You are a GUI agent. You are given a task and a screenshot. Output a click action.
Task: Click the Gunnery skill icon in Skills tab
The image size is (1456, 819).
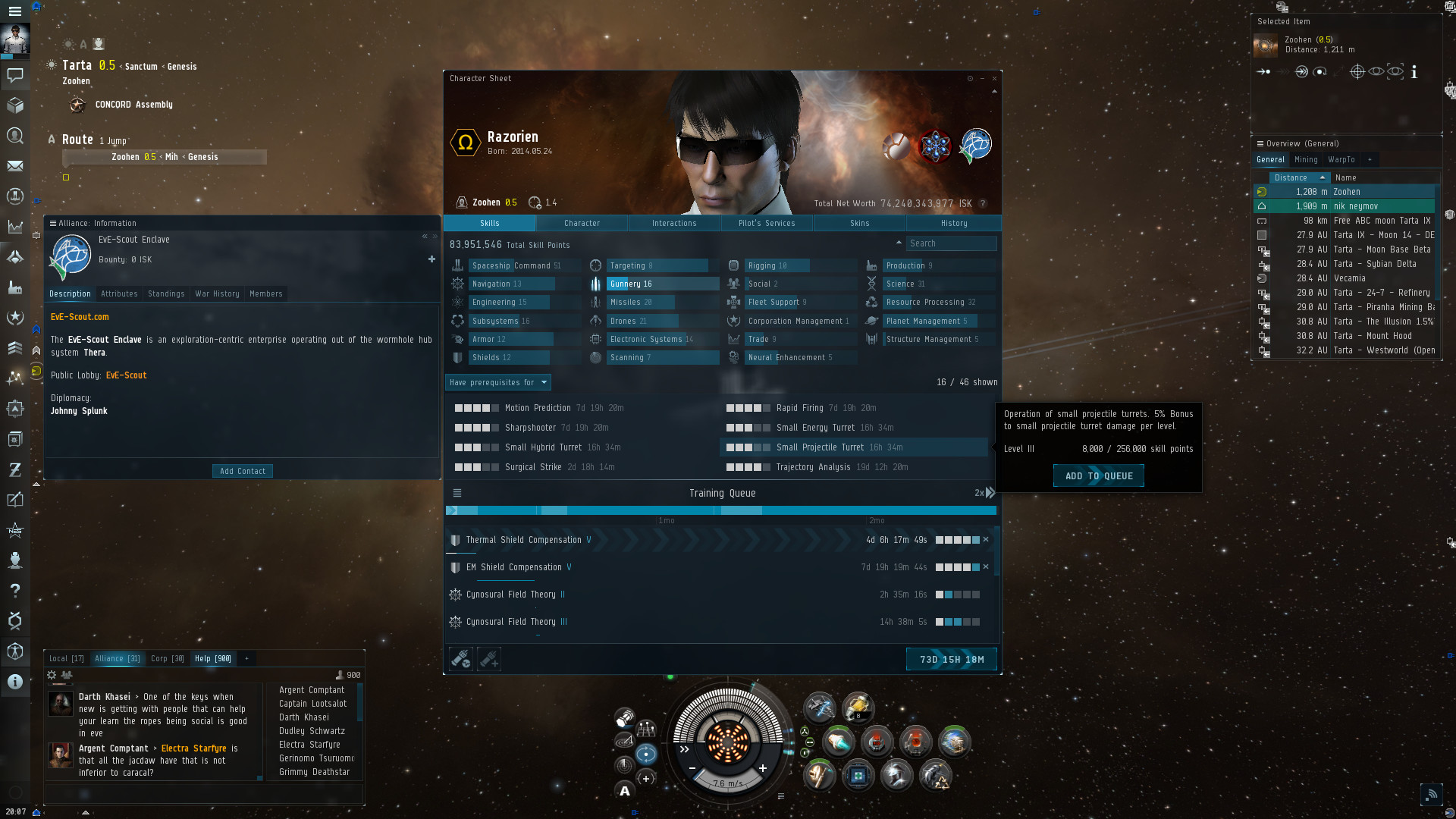(596, 283)
